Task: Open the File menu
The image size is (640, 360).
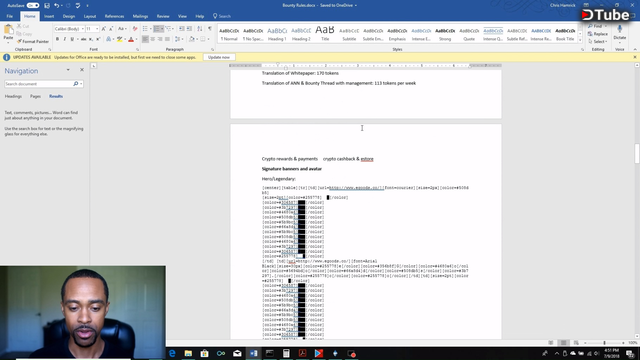Action: (x=10, y=16)
